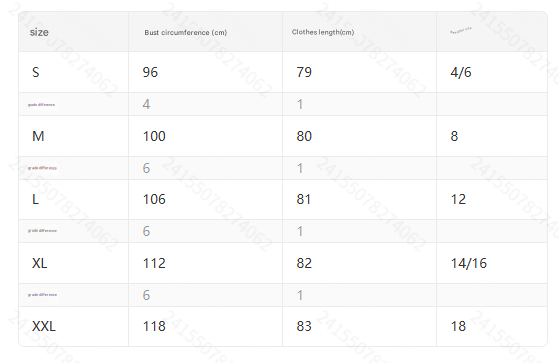The height and width of the screenshot is (363, 559).
Task: Click the M size row label
Action: click(38, 136)
